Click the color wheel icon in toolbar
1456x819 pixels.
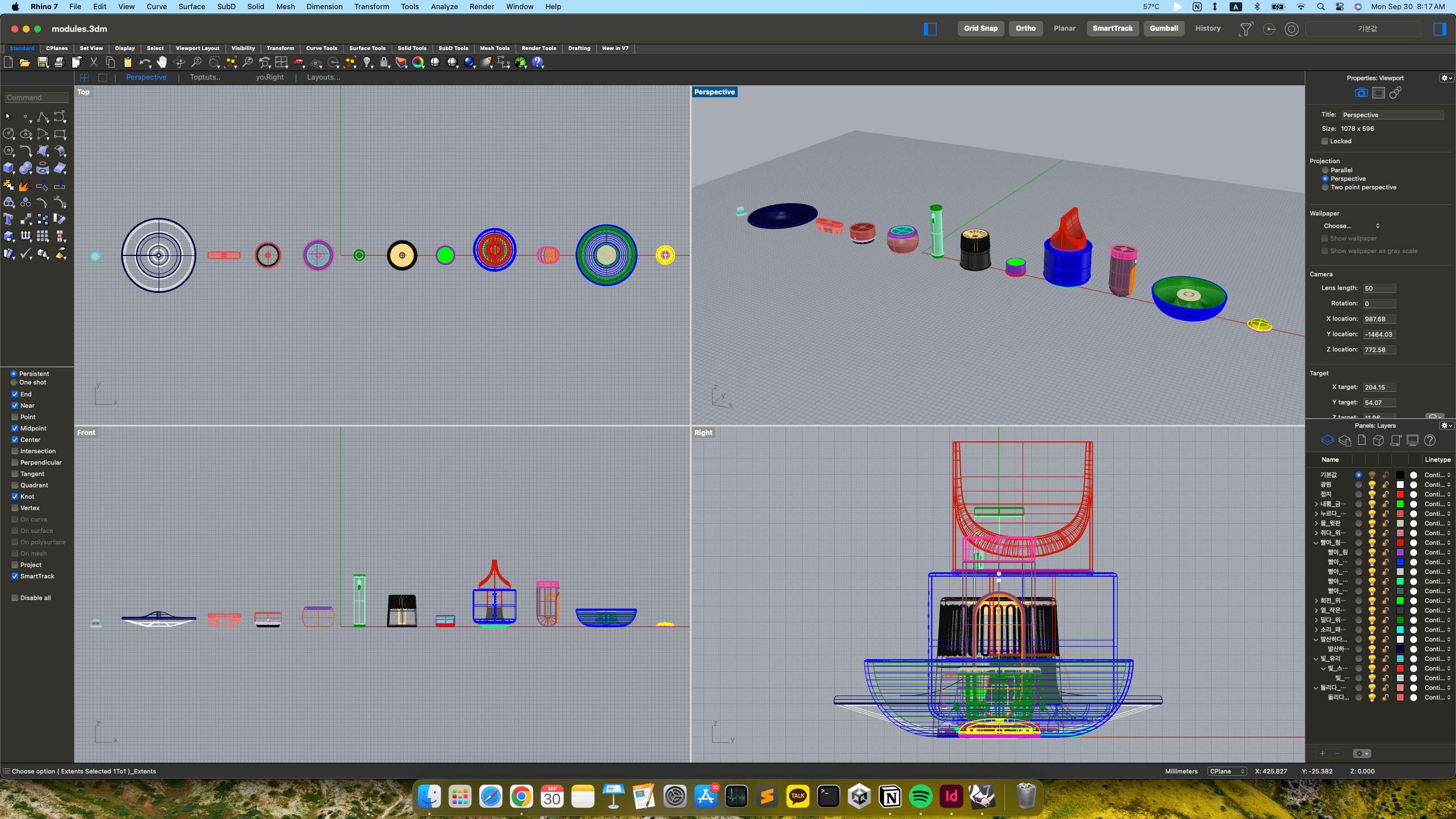[418, 63]
